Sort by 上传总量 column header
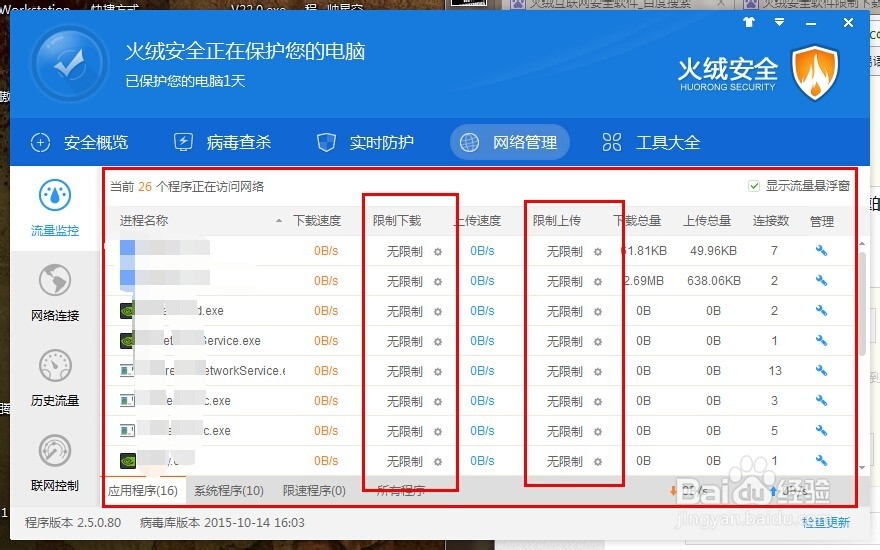This screenshot has width=880, height=550. click(707, 221)
